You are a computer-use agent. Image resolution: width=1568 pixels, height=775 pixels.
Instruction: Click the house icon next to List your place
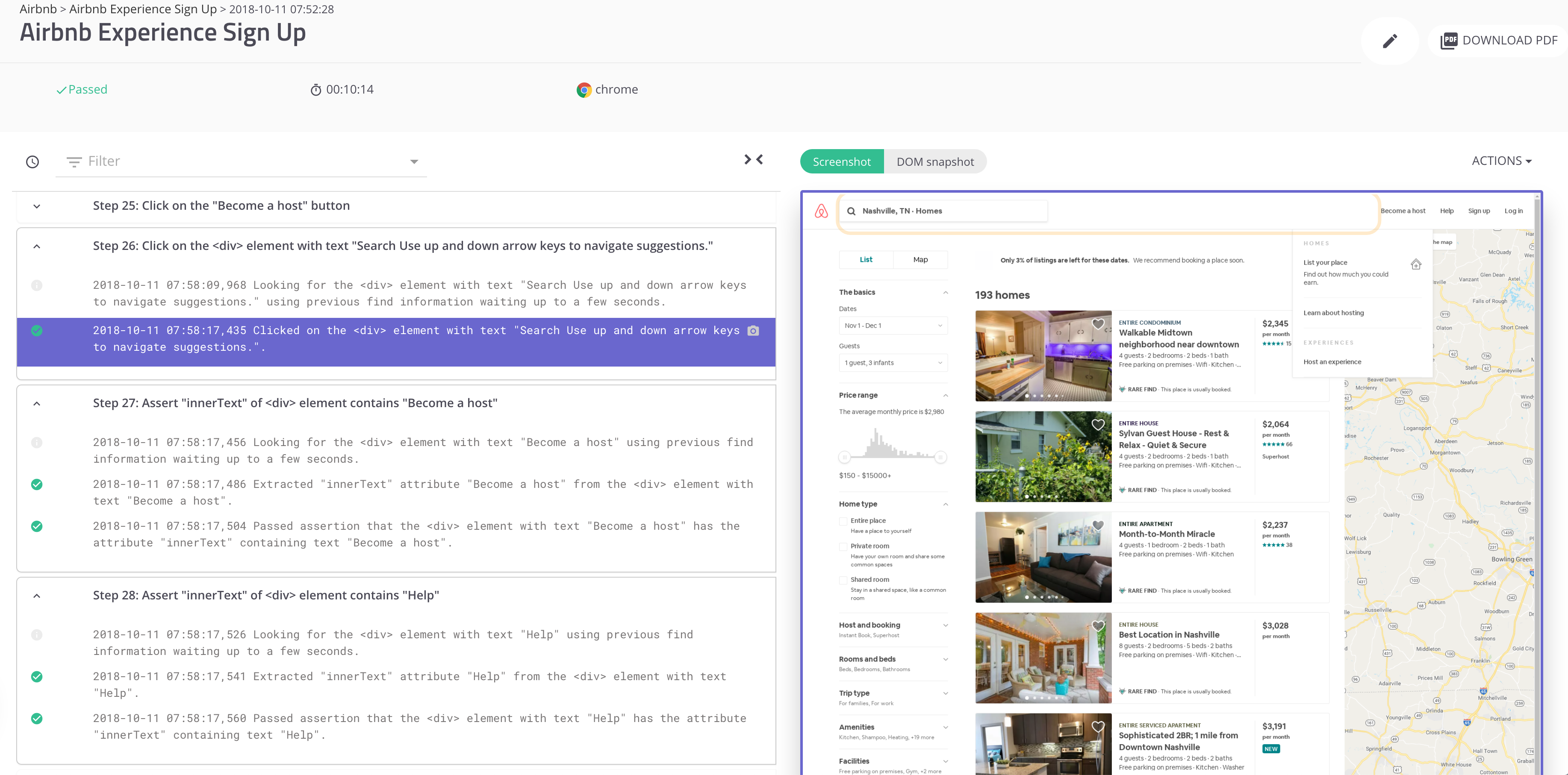(x=1416, y=264)
